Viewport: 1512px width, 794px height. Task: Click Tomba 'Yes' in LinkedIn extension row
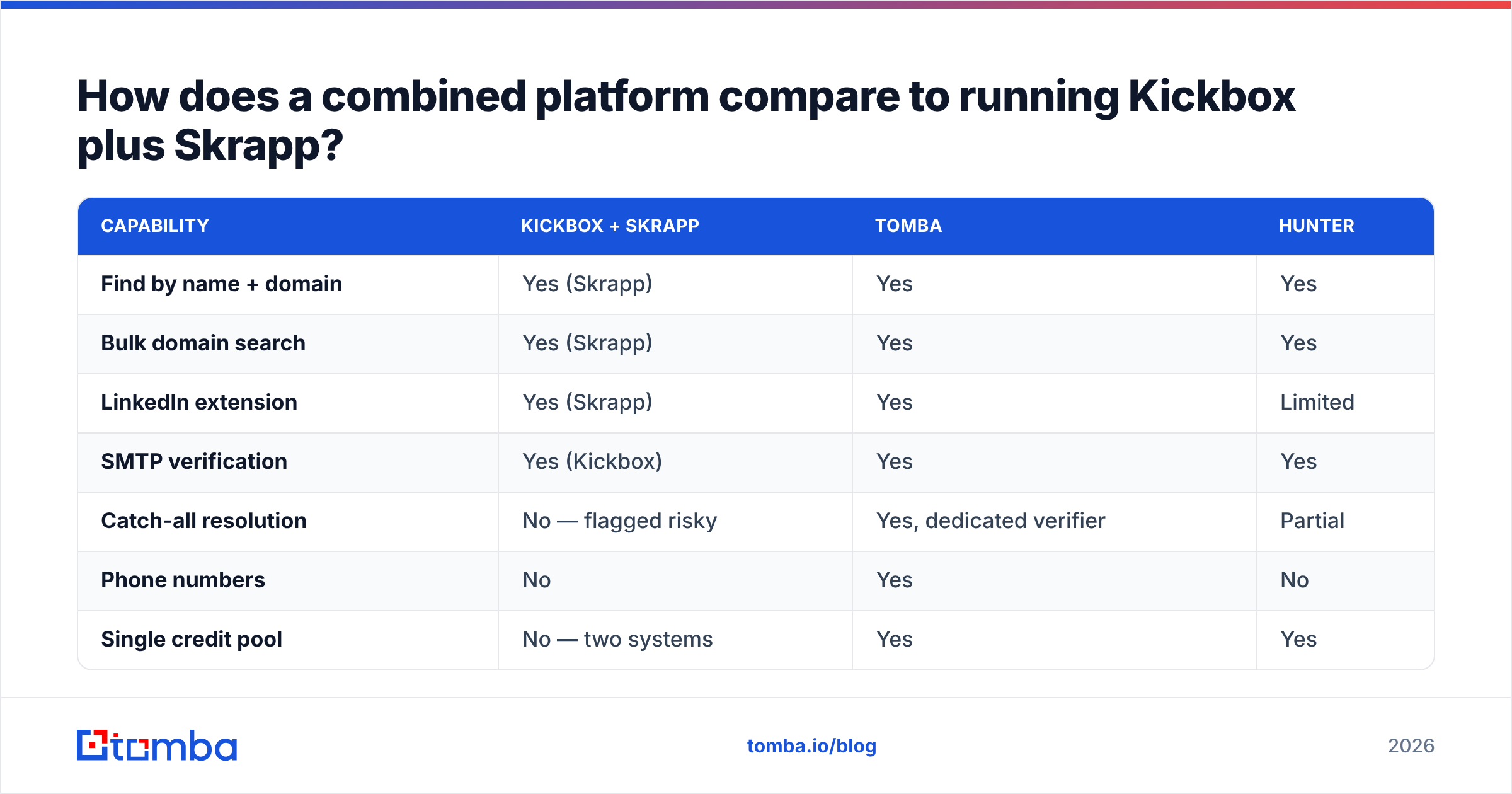[x=895, y=403]
